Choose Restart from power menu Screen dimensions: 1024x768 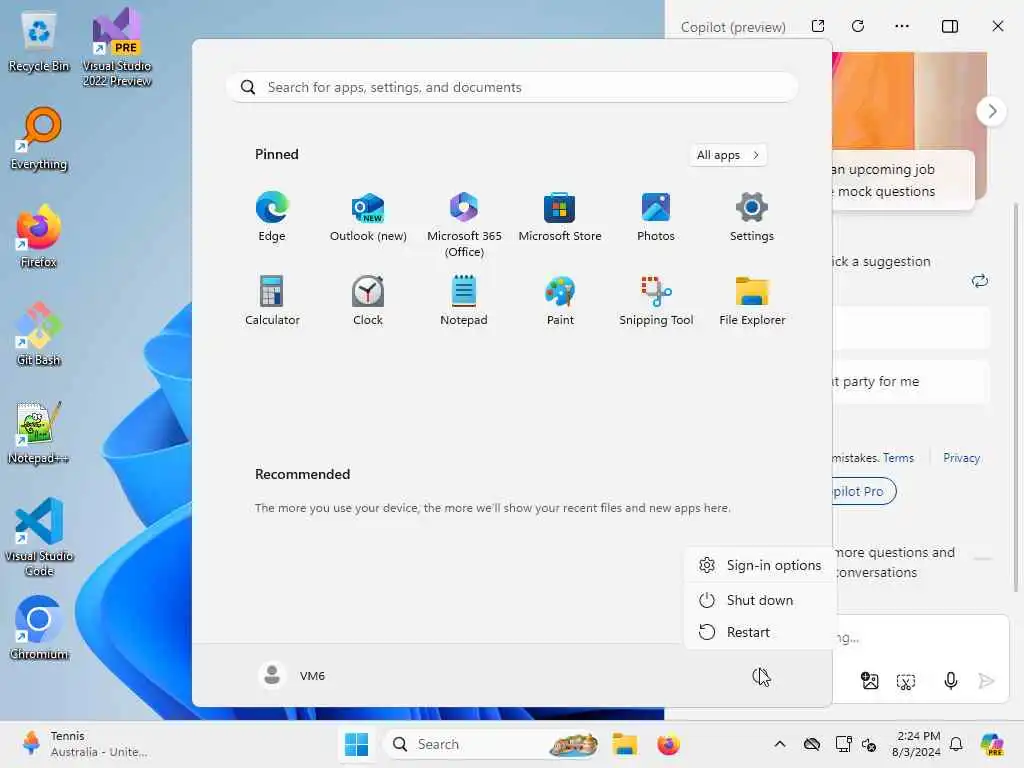(x=760, y=632)
